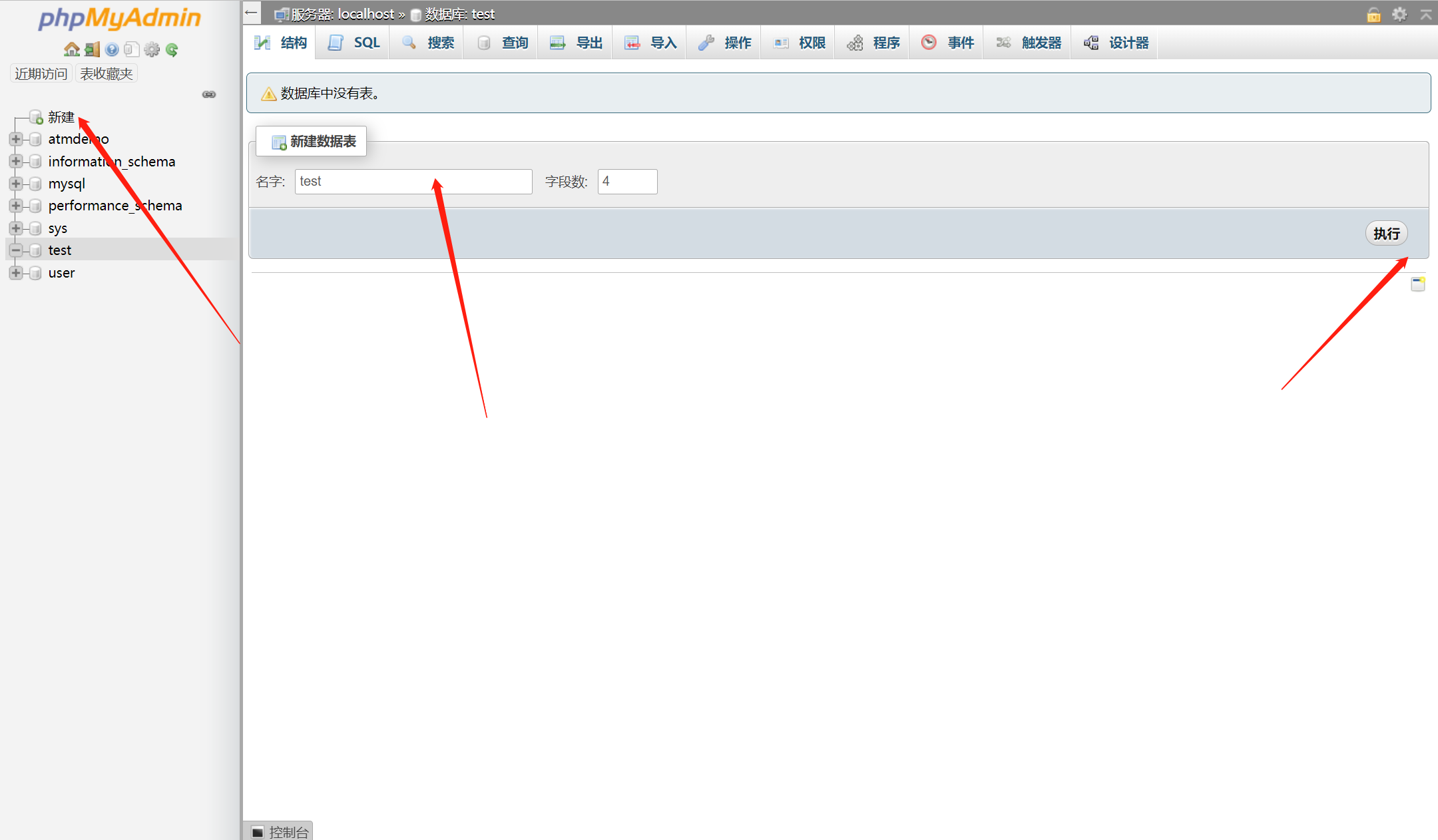
Task: Click the chain link icon in sidebar
Action: click(209, 95)
